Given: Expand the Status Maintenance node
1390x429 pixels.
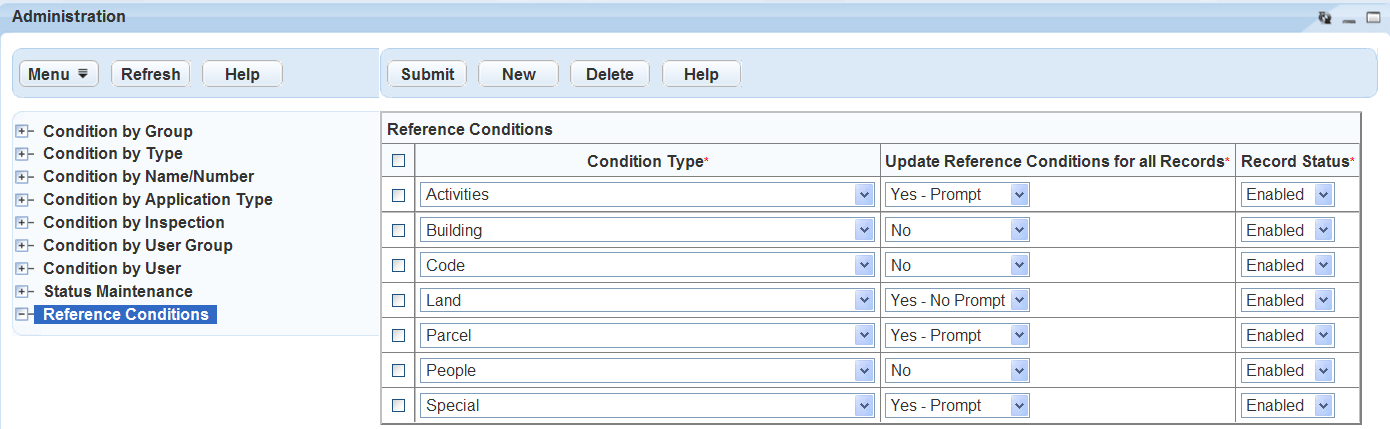Looking at the screenshot, I should 22,291.
